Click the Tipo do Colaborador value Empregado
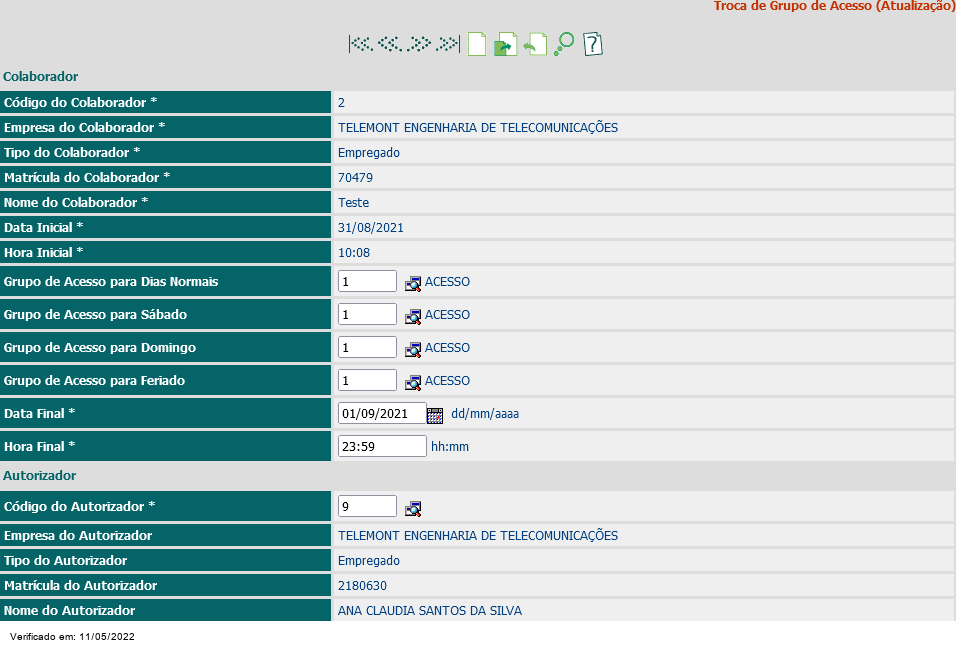956x651 pixels. coord(369,152)
